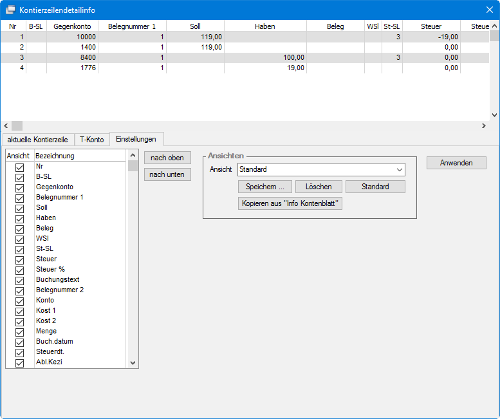Click the Kontierzeilendetailinfo window icon

tap(10, 10)
